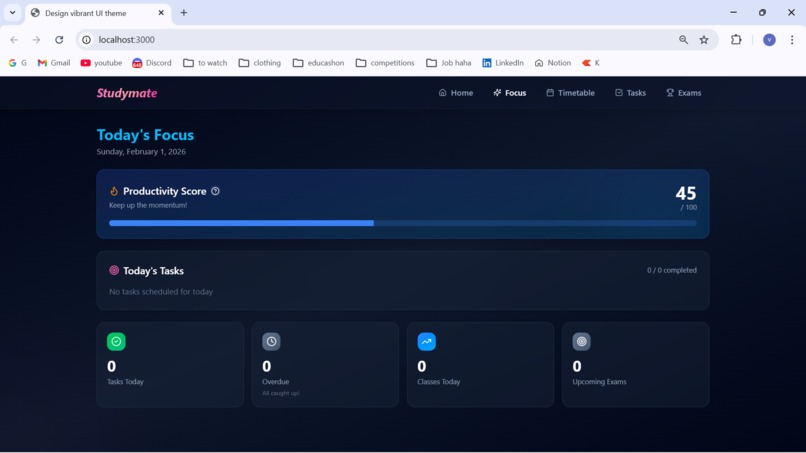Viewport: 806px width, 453px height.
Task: Open the tab search dropdown arrow
Action: point(12,12)
